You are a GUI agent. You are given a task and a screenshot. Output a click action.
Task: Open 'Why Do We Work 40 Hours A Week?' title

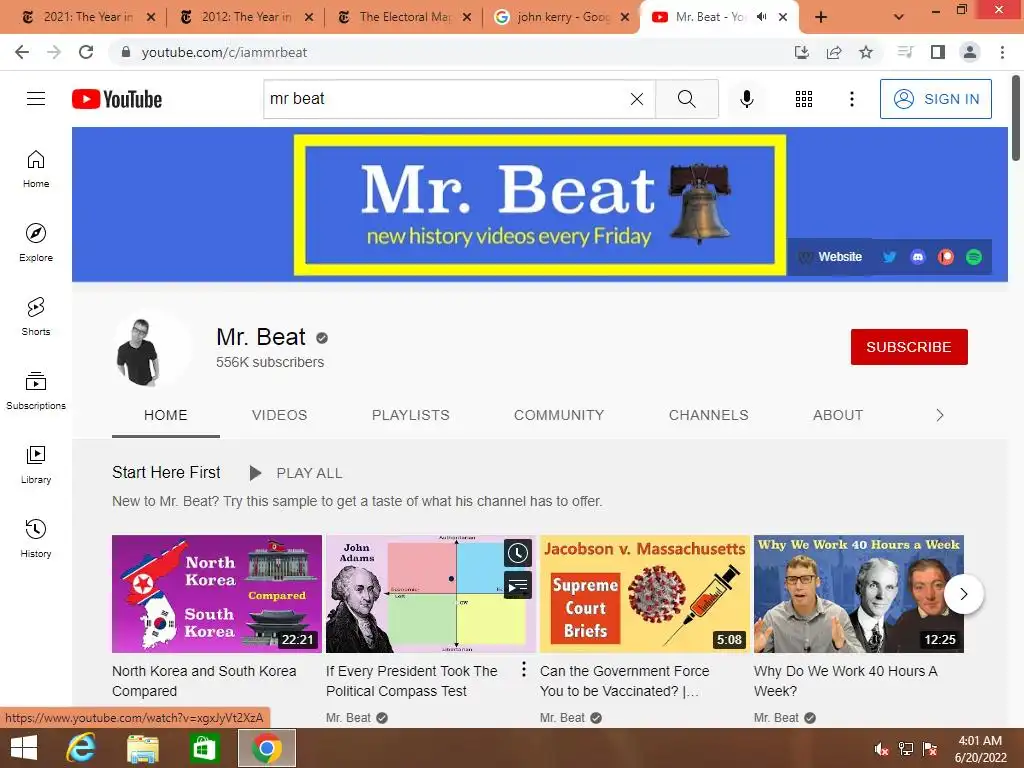pos(846,680)
